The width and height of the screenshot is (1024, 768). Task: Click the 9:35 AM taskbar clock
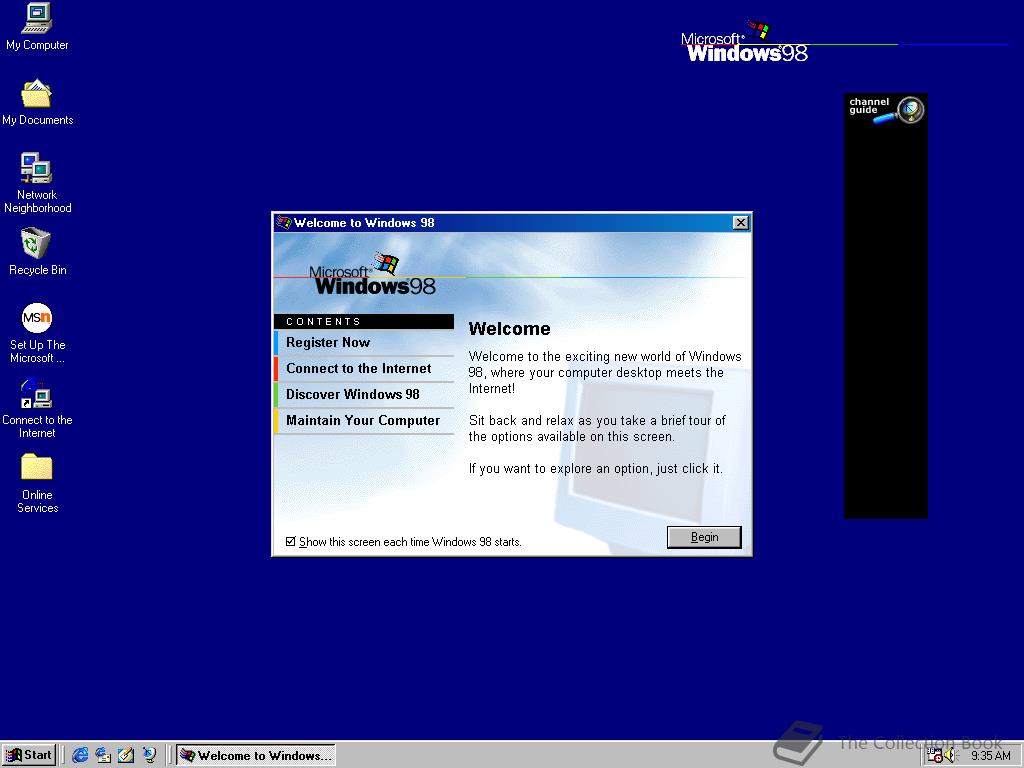click(990, 756)
